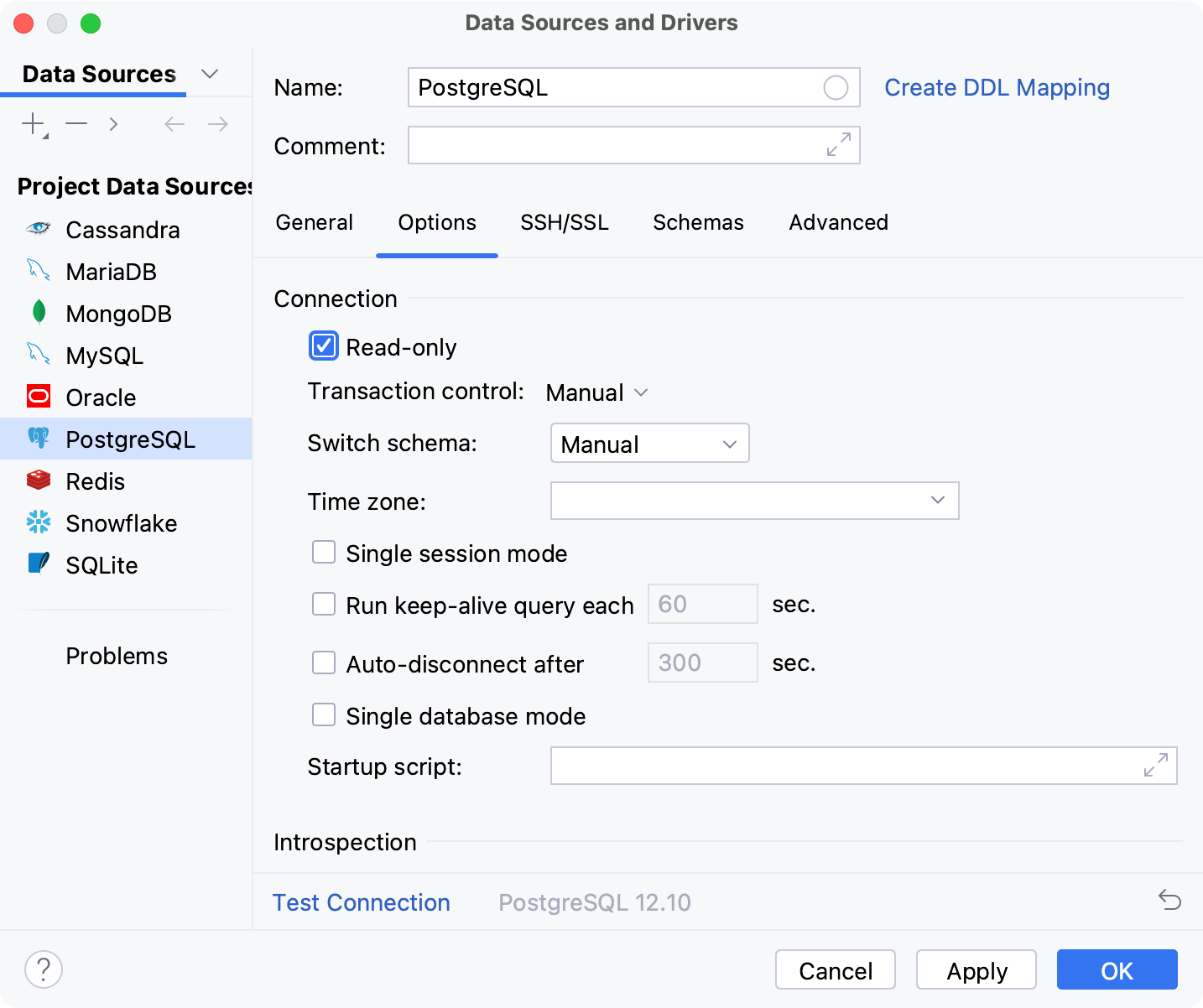Select the Oracle data source icon
The width and height of the screenshot is (1203, 1008).
[39, 397]
